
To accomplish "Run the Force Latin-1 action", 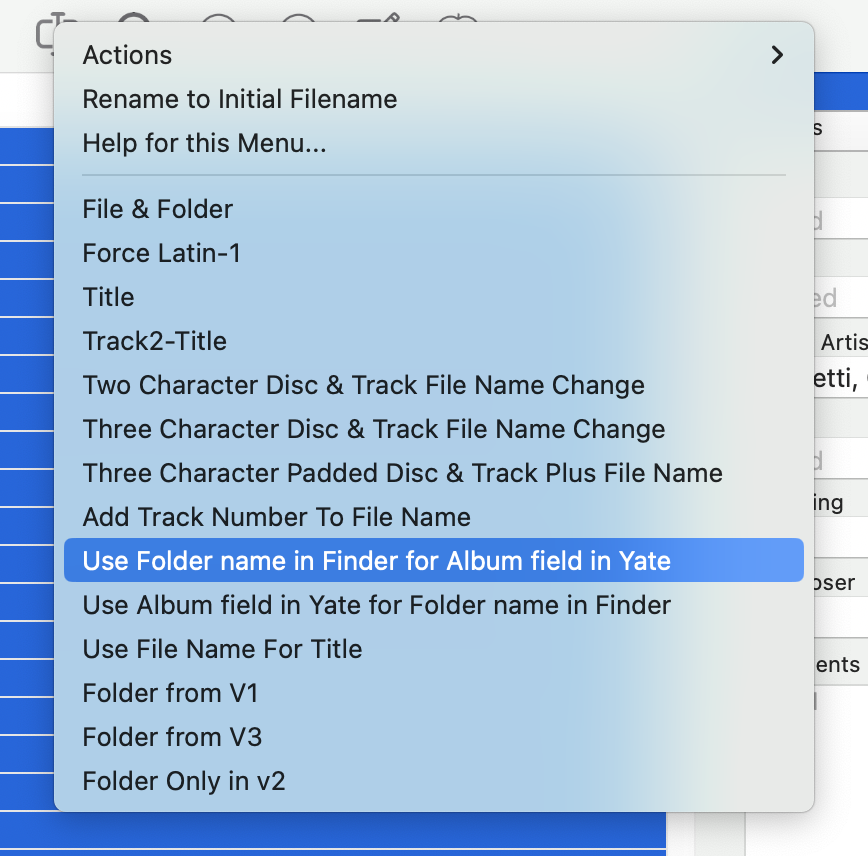I will [161, 253].
